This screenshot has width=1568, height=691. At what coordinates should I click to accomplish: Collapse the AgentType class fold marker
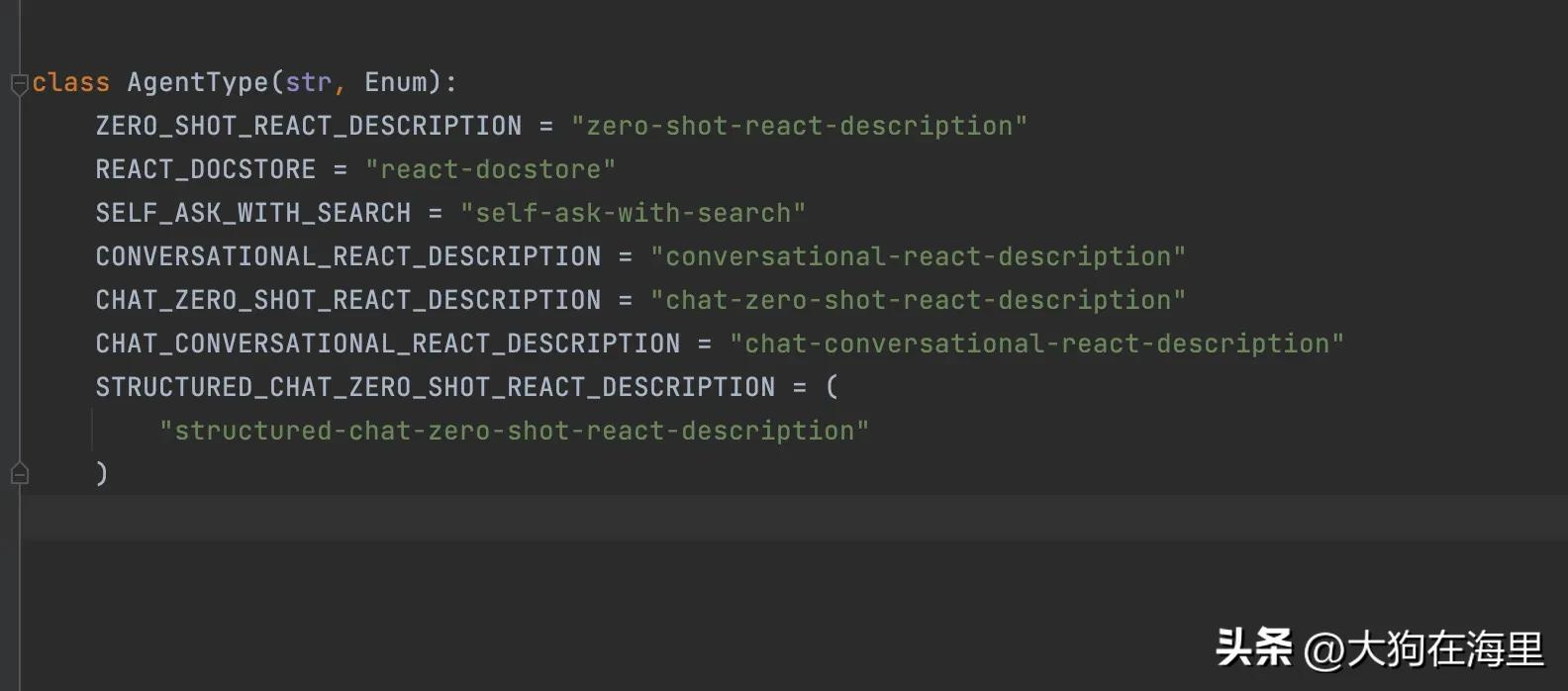coord(19,84)
